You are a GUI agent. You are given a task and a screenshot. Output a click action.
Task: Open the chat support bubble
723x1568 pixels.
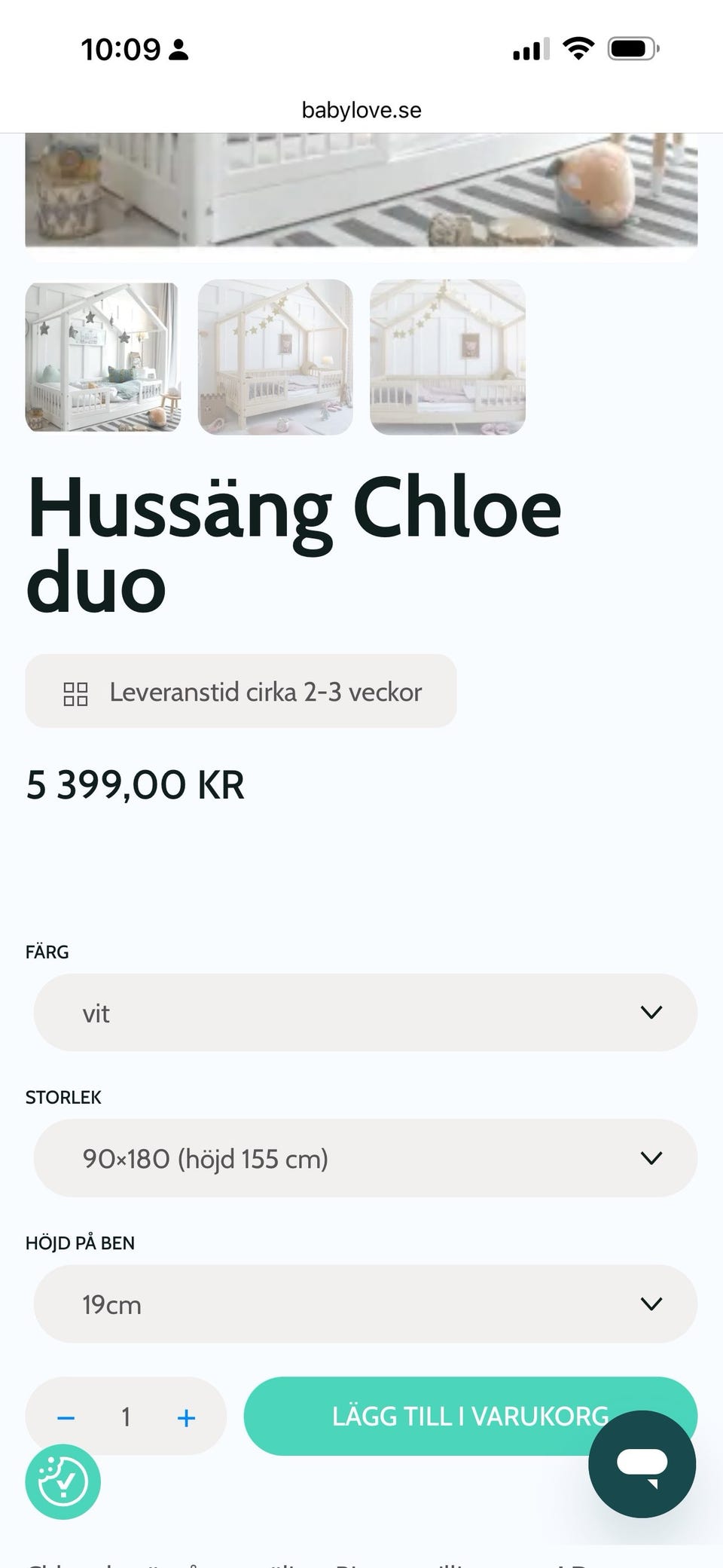(642, 1463)
